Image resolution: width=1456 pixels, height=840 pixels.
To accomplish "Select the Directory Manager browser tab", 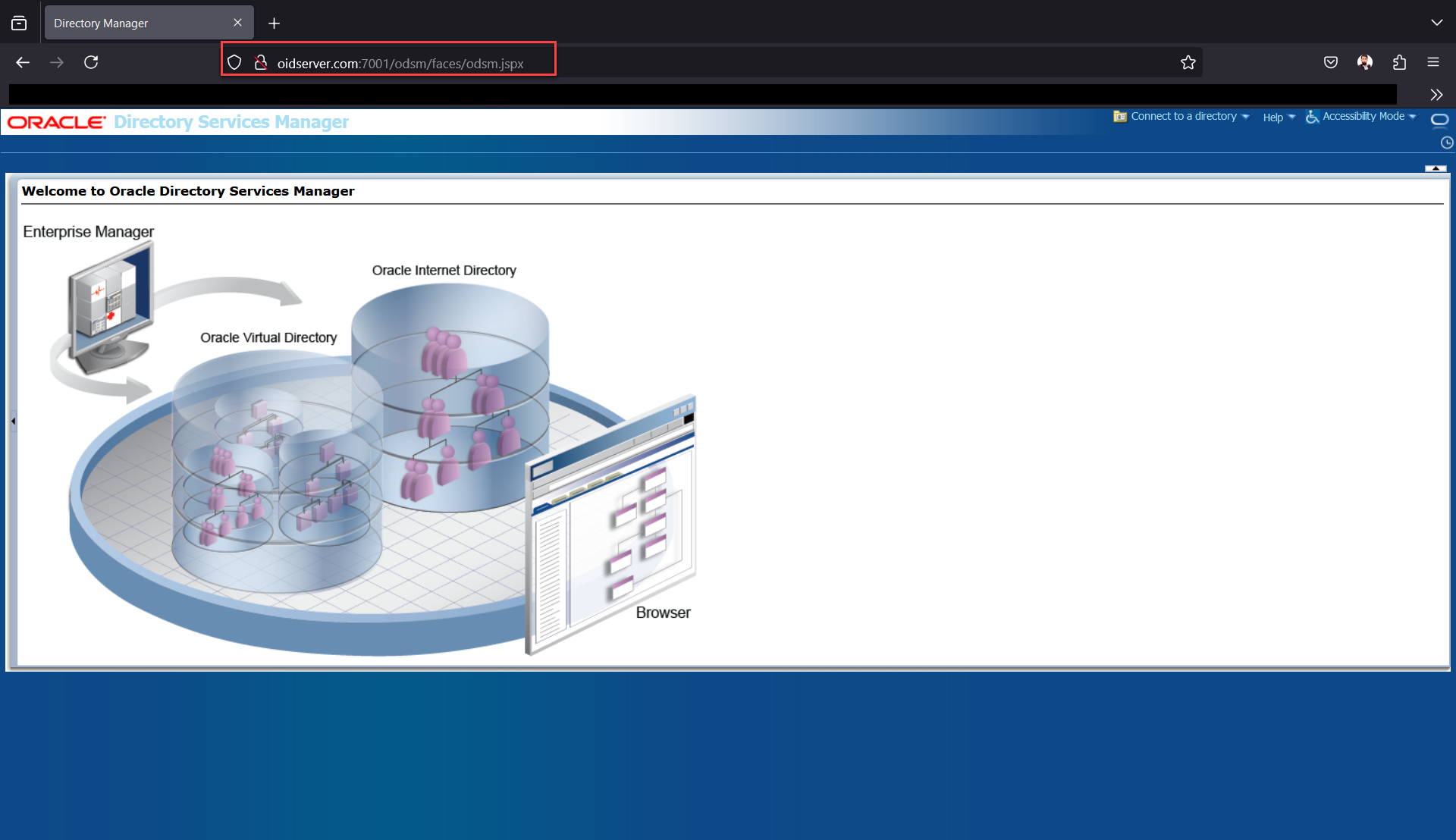I will 136,24.
